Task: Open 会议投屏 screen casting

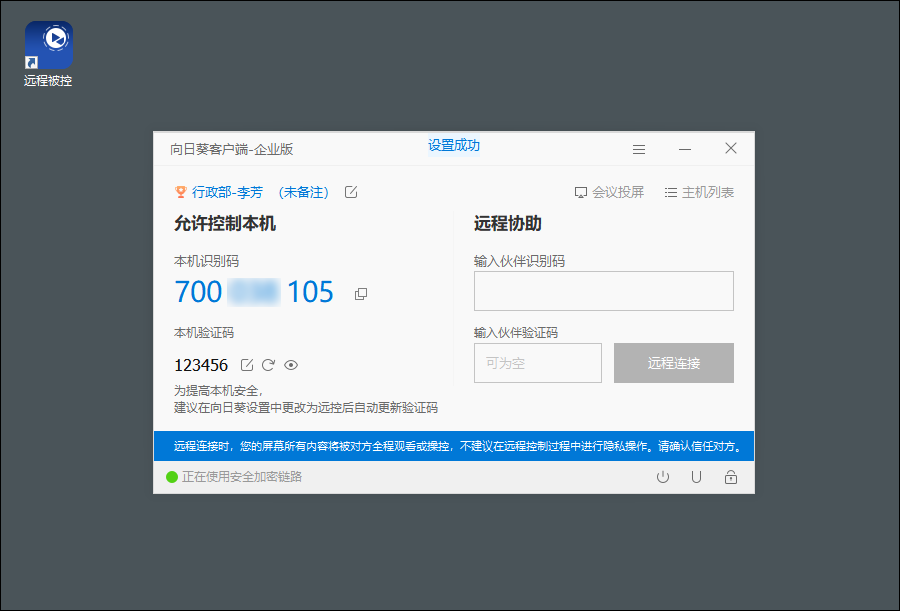Action: 609,192
